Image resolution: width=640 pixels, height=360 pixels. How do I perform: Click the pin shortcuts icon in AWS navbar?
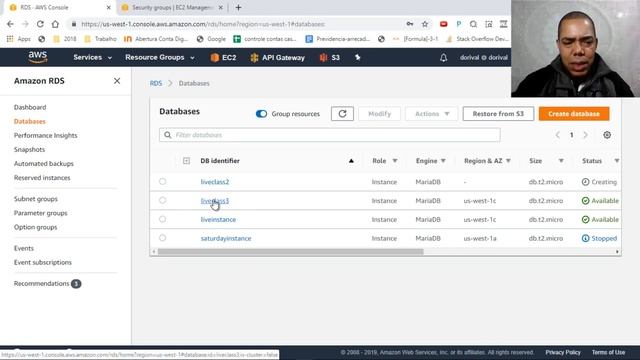pos(358,58)
